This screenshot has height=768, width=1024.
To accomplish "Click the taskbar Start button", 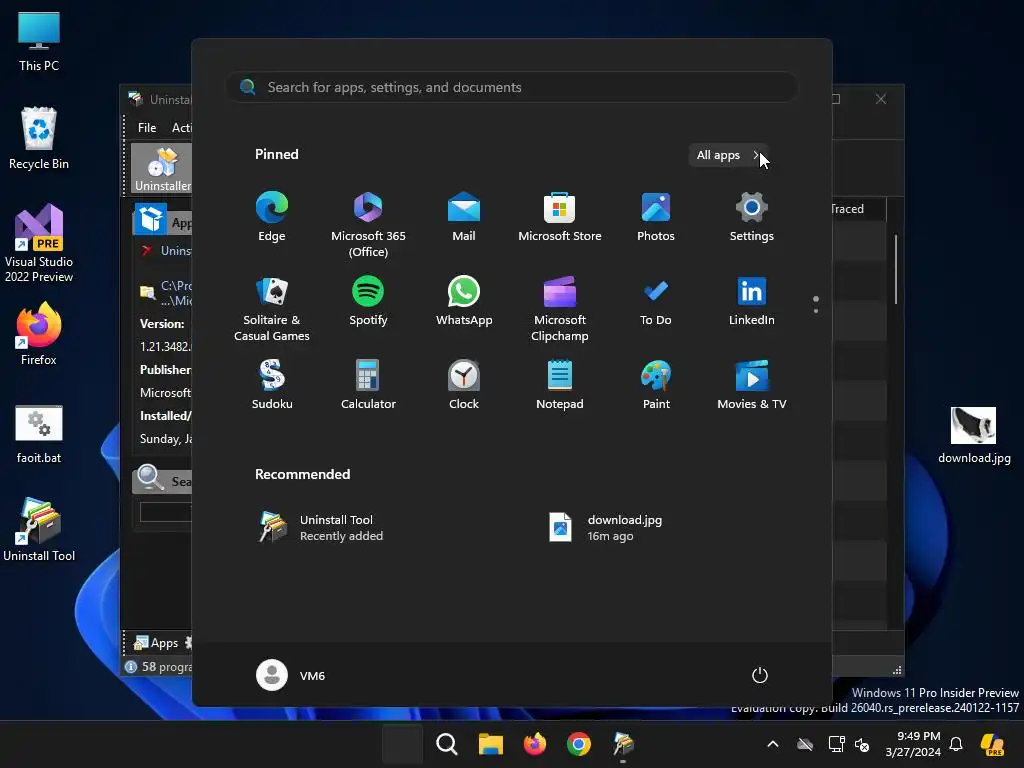I will tap(402, 744).
